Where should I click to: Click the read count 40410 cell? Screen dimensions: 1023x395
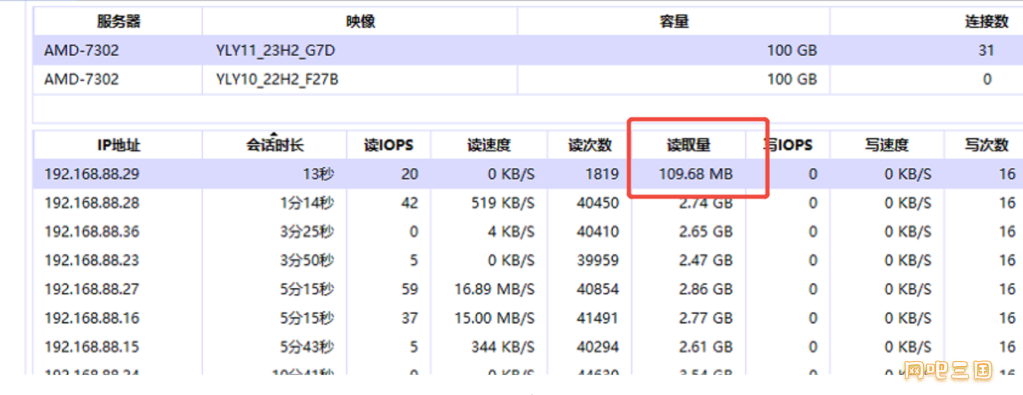tap(598, 232)
